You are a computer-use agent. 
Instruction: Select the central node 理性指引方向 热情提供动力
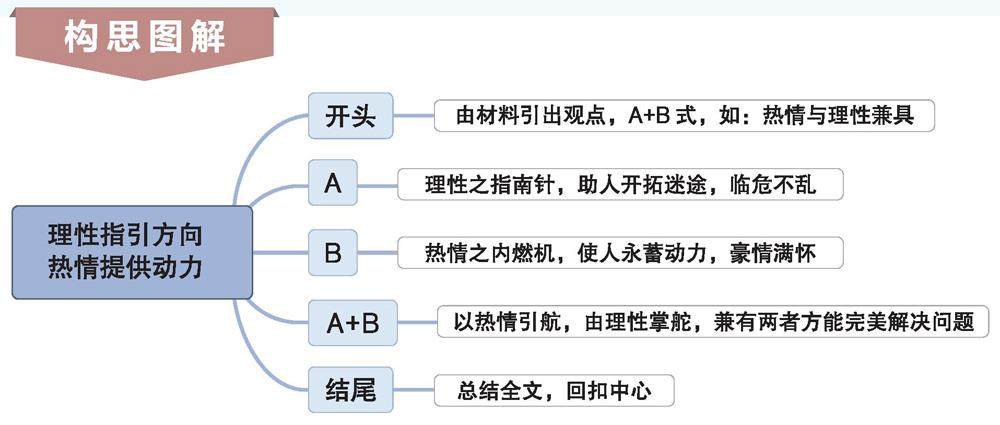tap(132, 251)
